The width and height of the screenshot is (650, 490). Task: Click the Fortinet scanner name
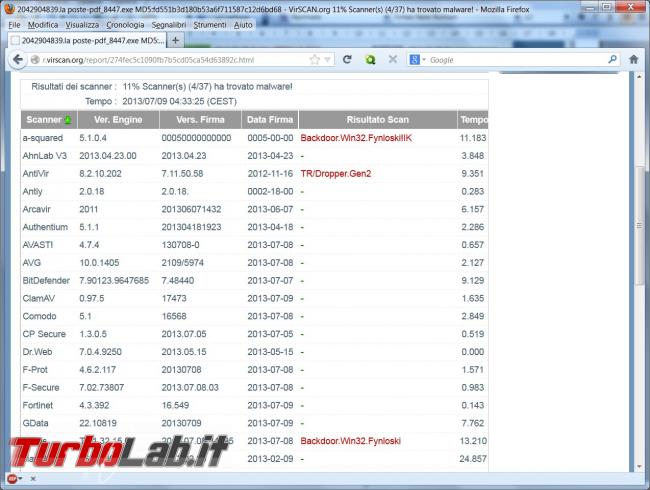point(38,405)
